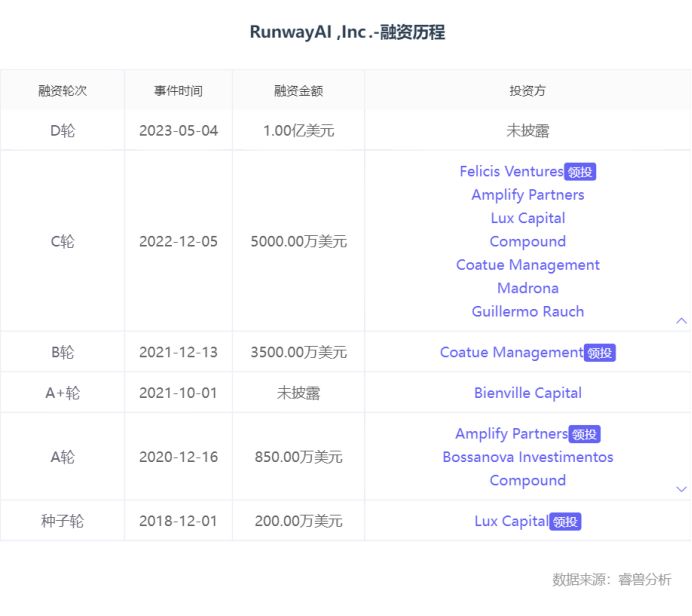
Task: Select the A轮 round cell
Action: click(62, 457)
